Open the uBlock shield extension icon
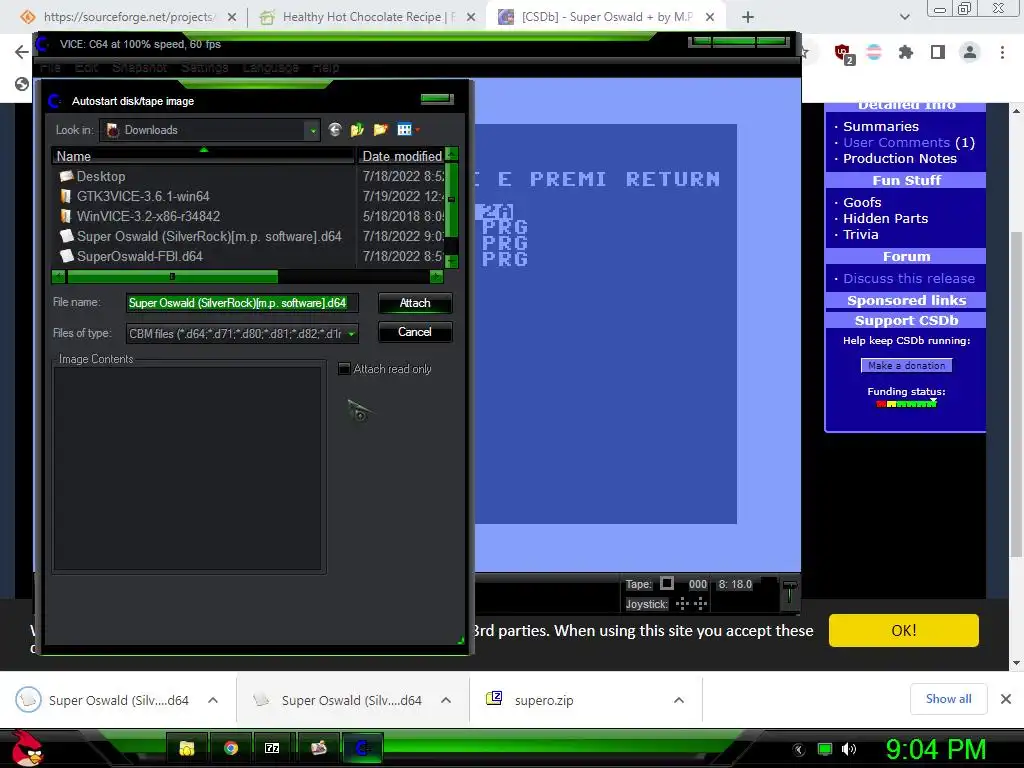1024x768 pixels. (843, 52)
